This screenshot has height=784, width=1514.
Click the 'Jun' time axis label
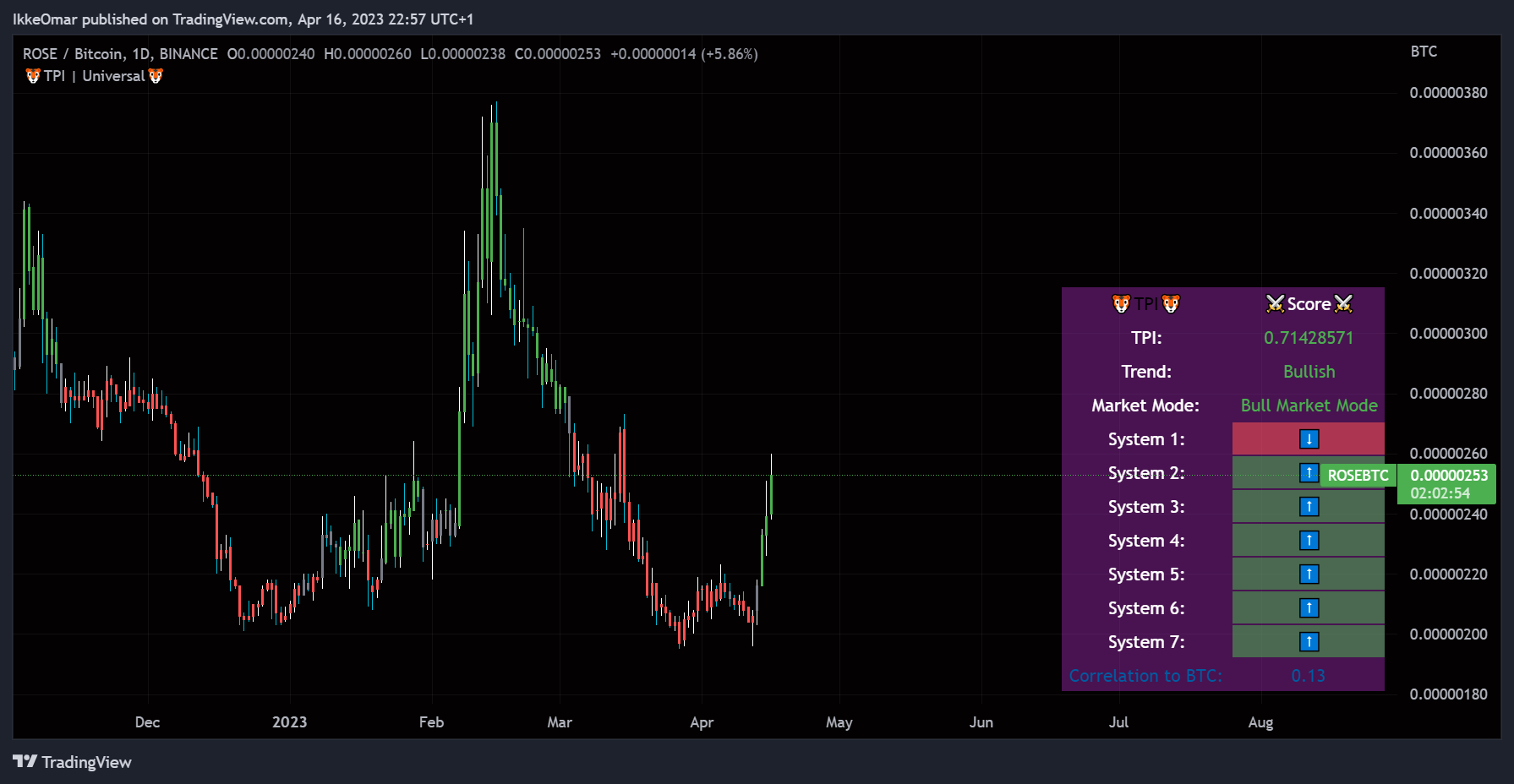click(981, 722)
